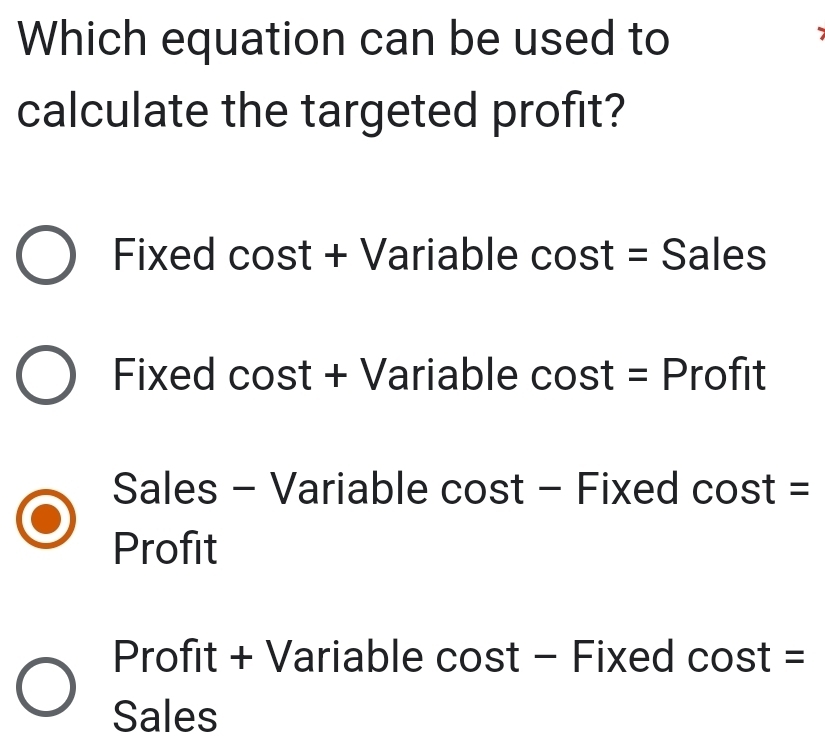
Task: Select the "Fixed cost + Variable cost = Sales" radio button
Action: point(44,257)
